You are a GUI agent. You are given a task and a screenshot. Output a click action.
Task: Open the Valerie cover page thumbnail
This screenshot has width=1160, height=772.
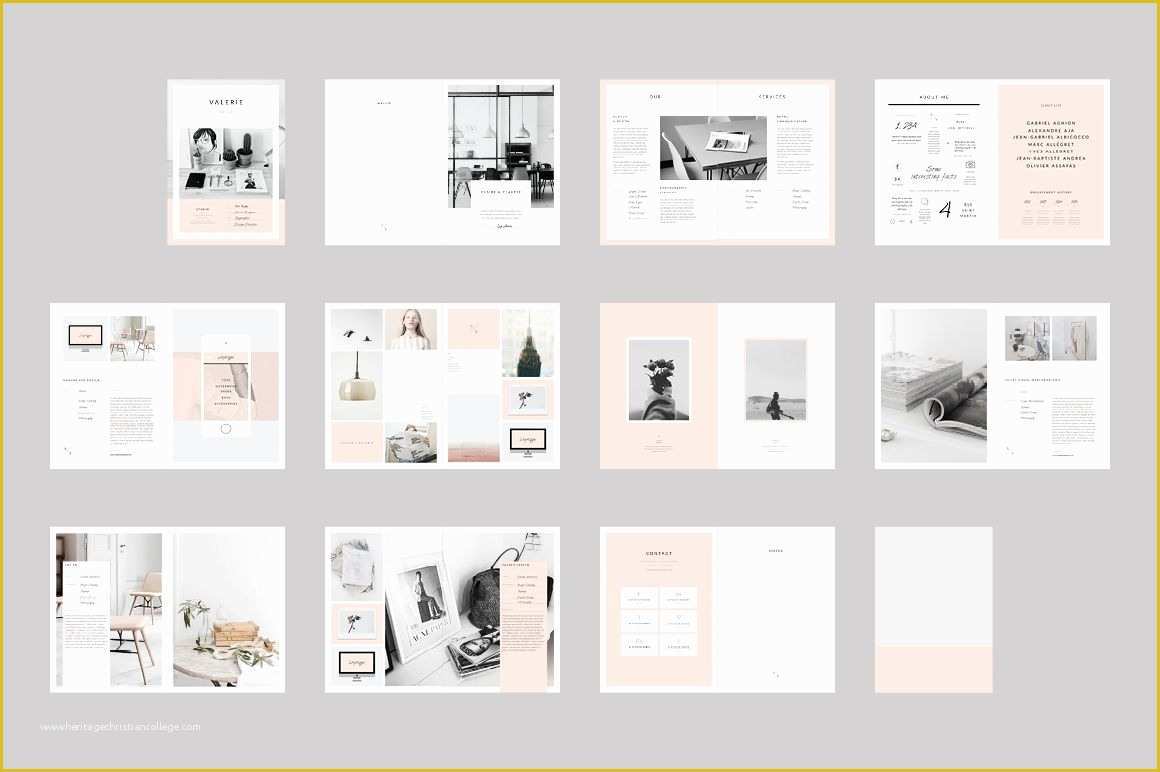point(226,162)
